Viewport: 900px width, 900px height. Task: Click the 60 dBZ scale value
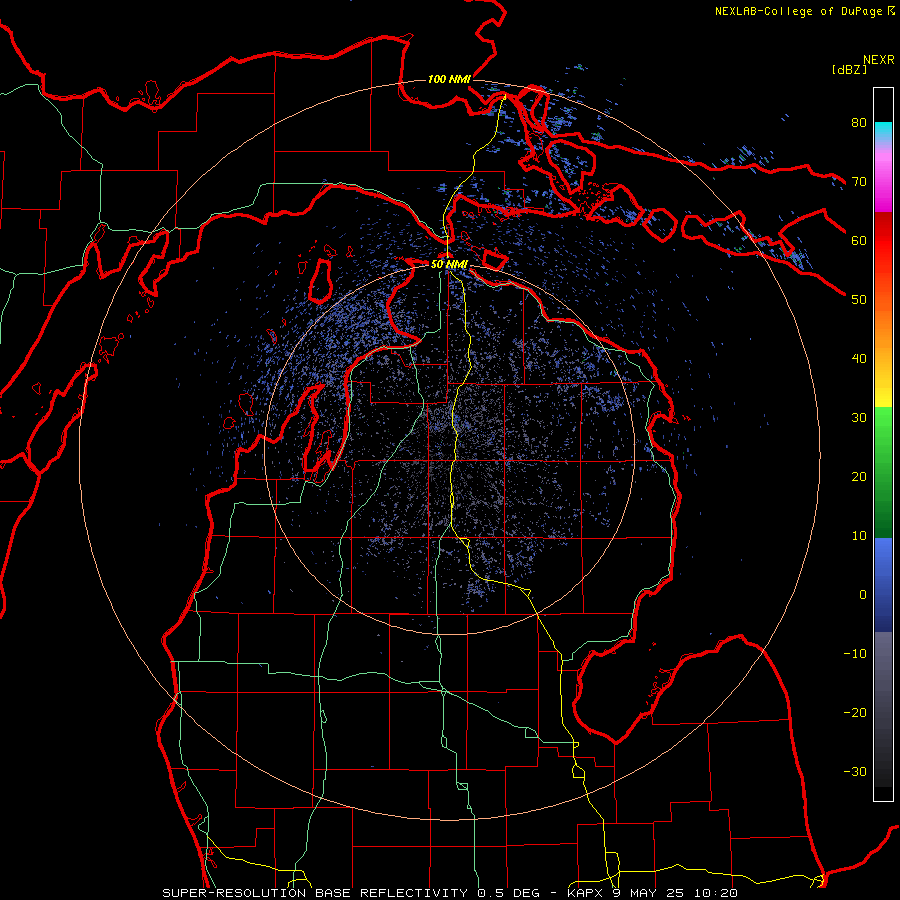click(859, 240)
